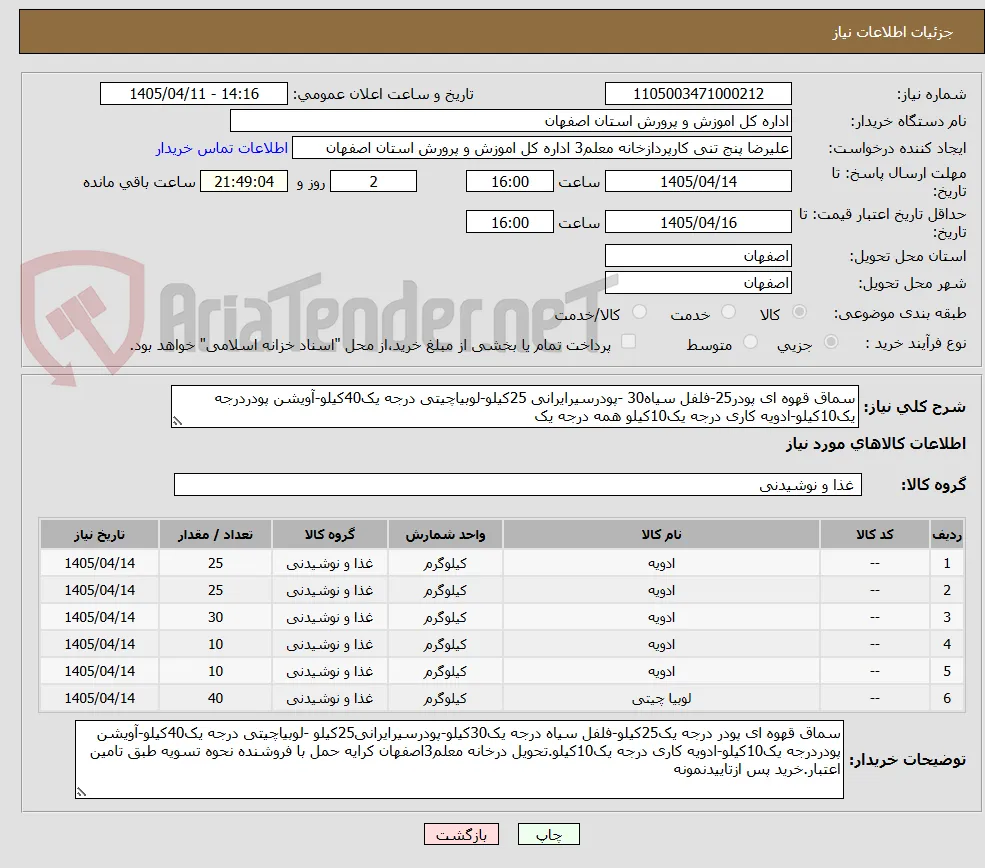Open اطلاعات تماس خریدار link
985x868 pixels.
(x=222, y=148)
